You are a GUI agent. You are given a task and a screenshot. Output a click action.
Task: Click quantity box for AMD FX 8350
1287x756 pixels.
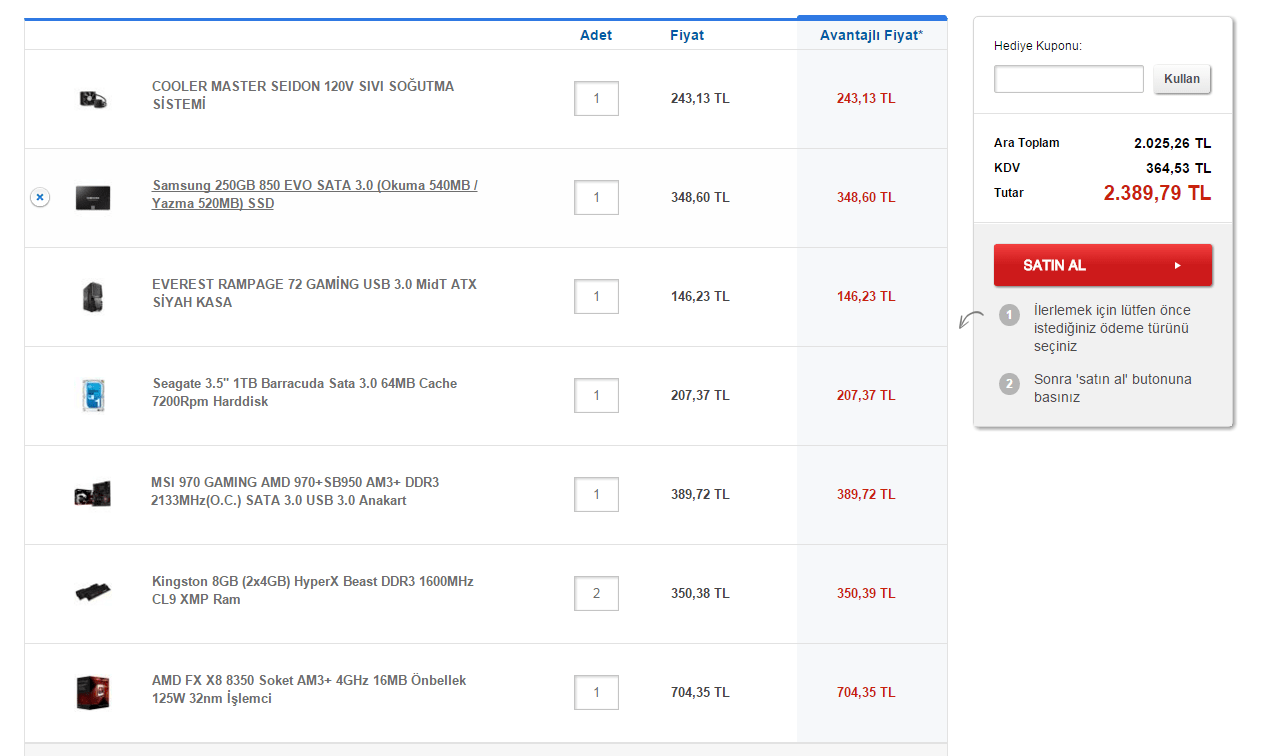596,692
